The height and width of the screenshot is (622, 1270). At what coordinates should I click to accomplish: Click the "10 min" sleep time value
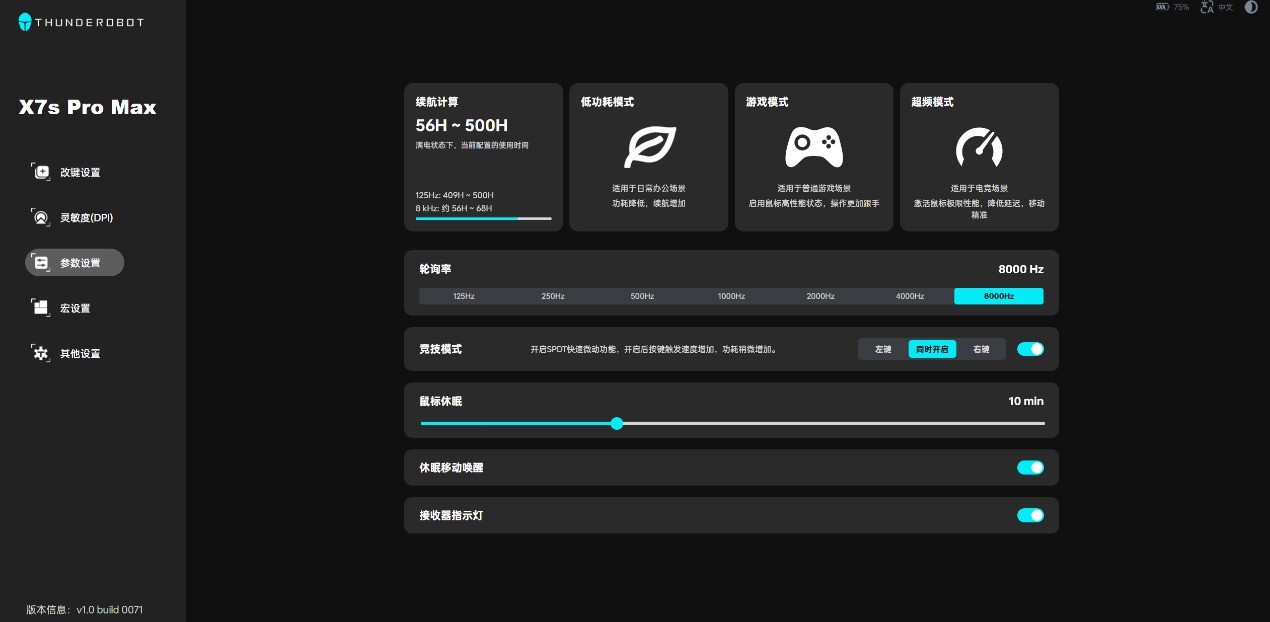(x=1026, y=401)
